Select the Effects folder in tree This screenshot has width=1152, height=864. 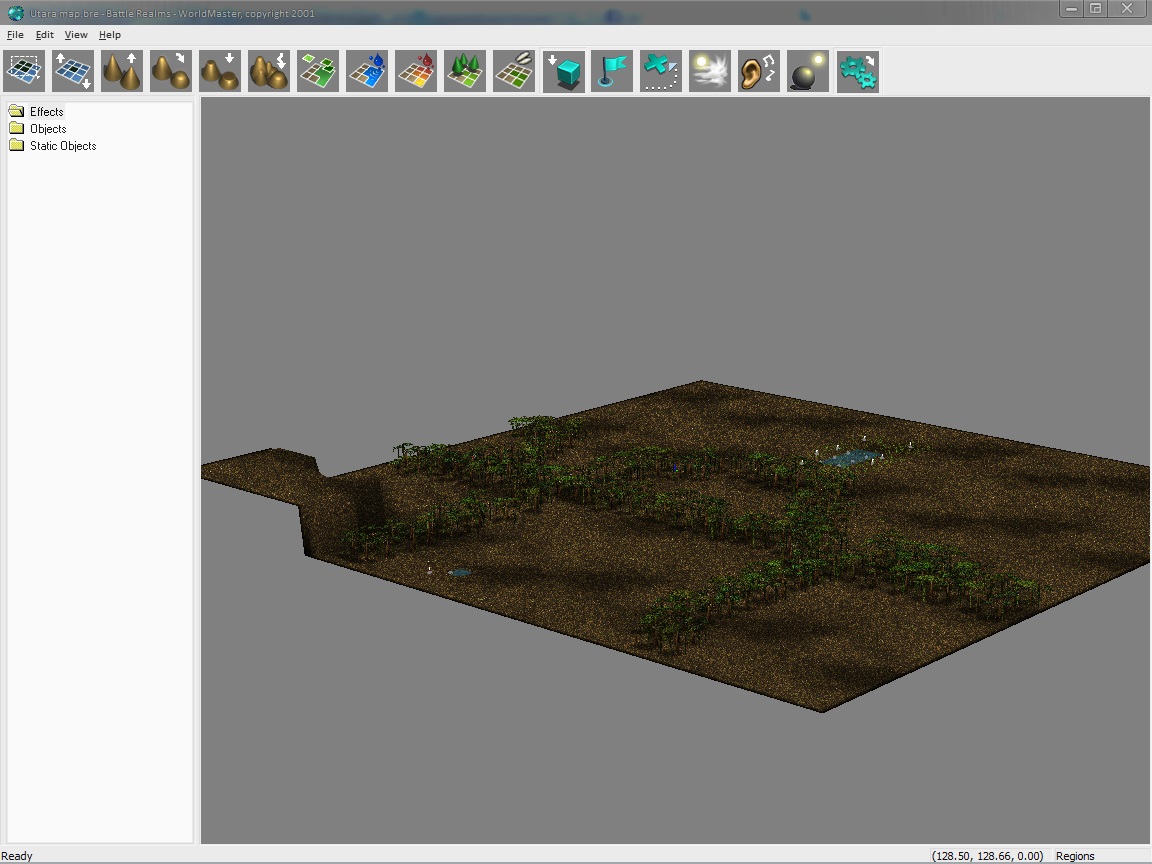(x=46, y=112)
